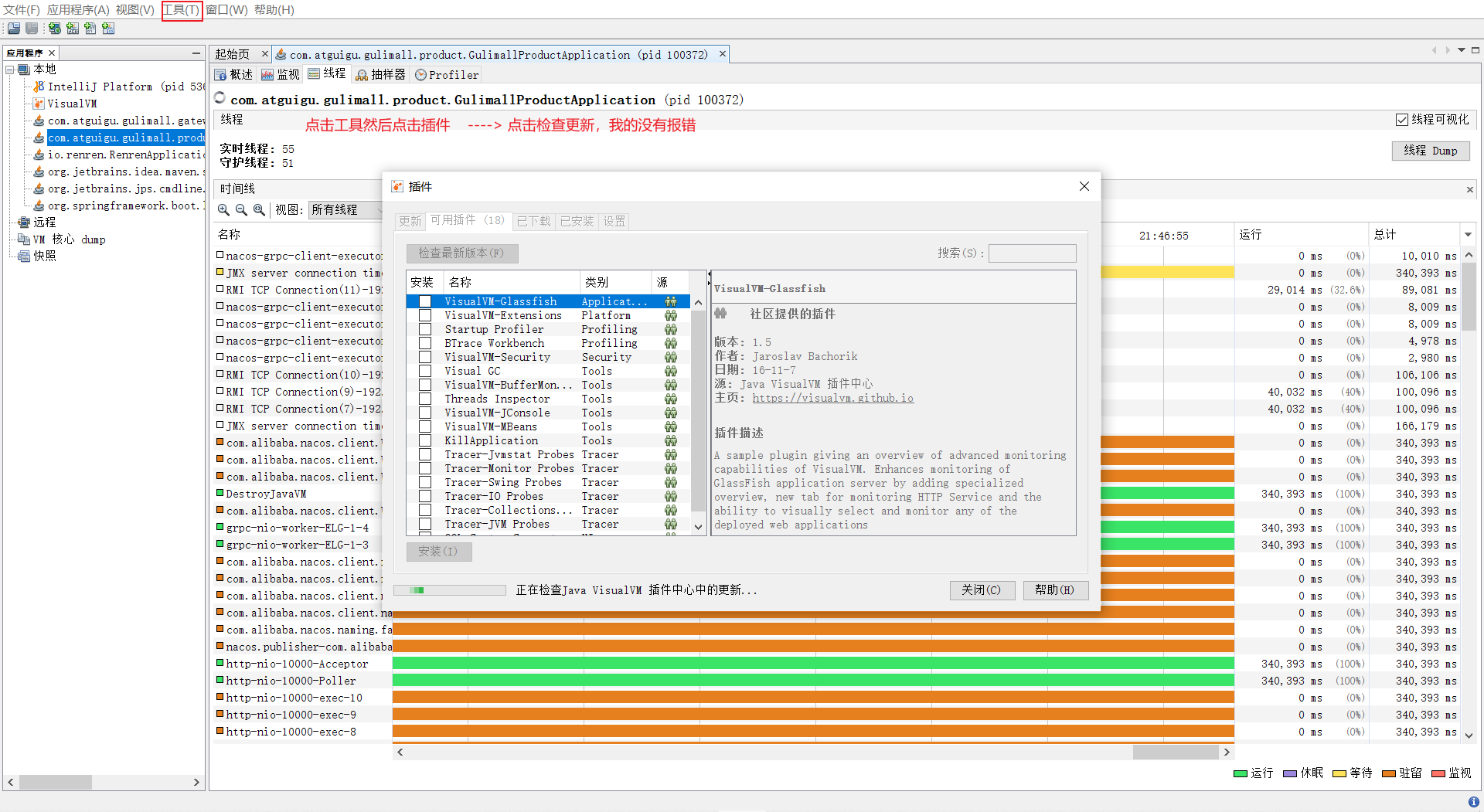The width and height of the screenshot is (1484, 812).
Task: Click the 搜索 input field
Action: click(1032, 253)
